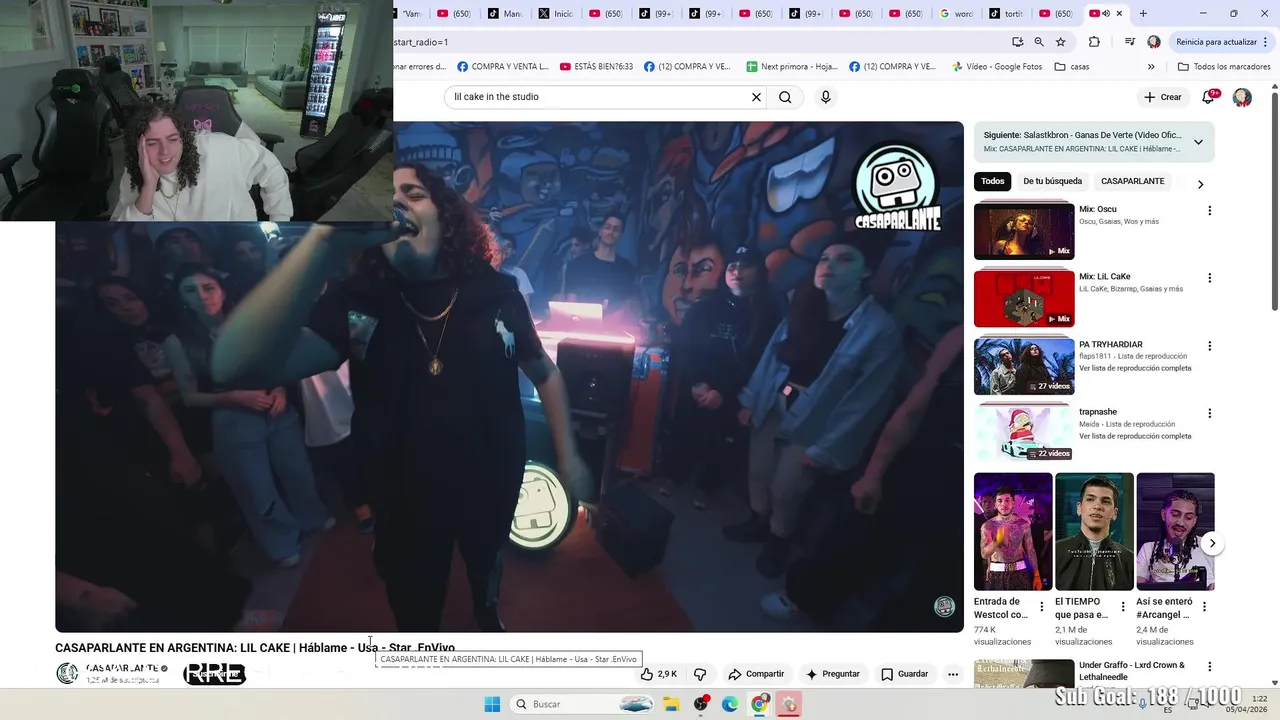
Task: Open options for Entrada de Westcol short
Action: pos(1041,606)
